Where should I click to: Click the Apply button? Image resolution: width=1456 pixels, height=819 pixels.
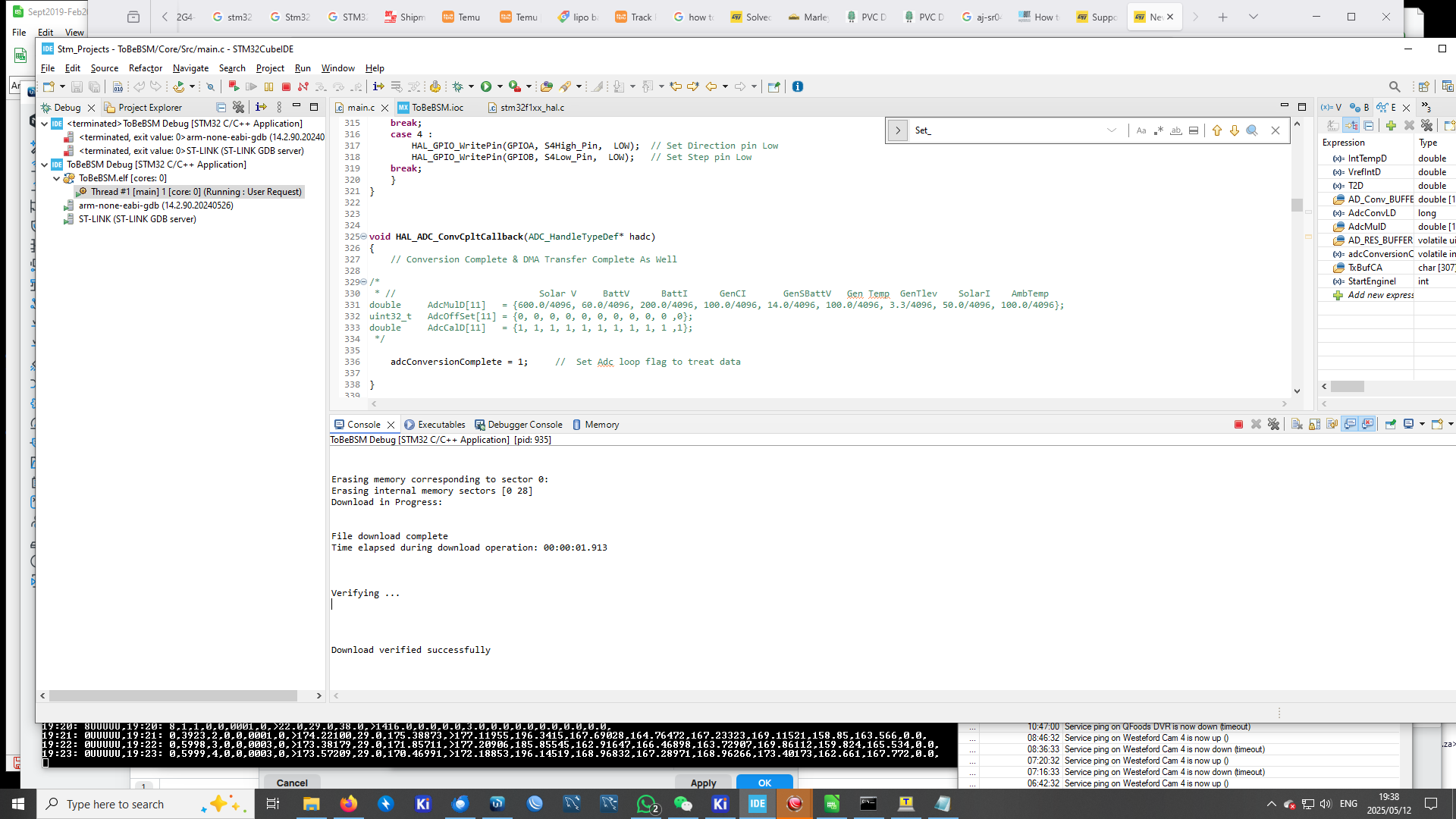(702, 783)
